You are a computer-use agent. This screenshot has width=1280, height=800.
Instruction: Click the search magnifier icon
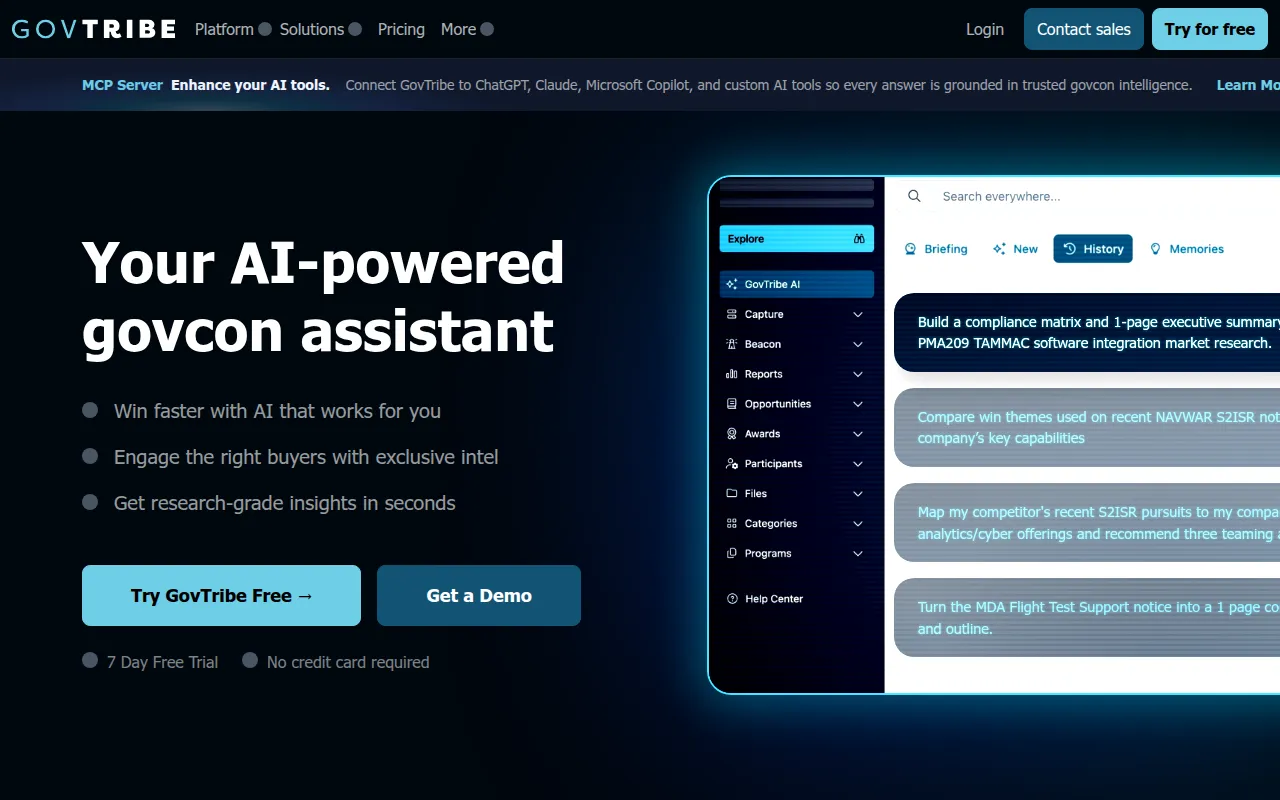click(x=914, y=196)
